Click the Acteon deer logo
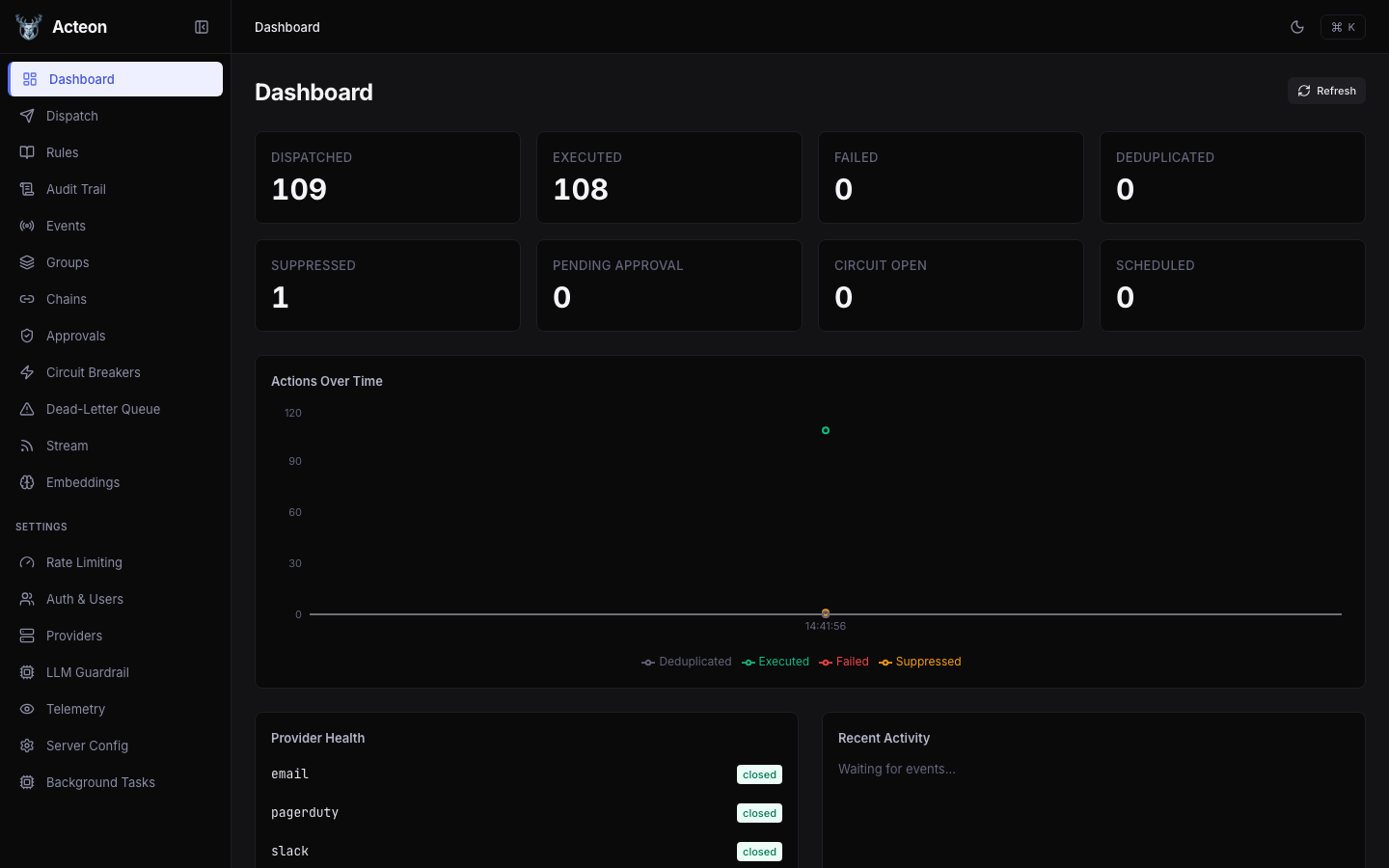Viewport: 1389px width, 868px height. click(x=28, y=26)
